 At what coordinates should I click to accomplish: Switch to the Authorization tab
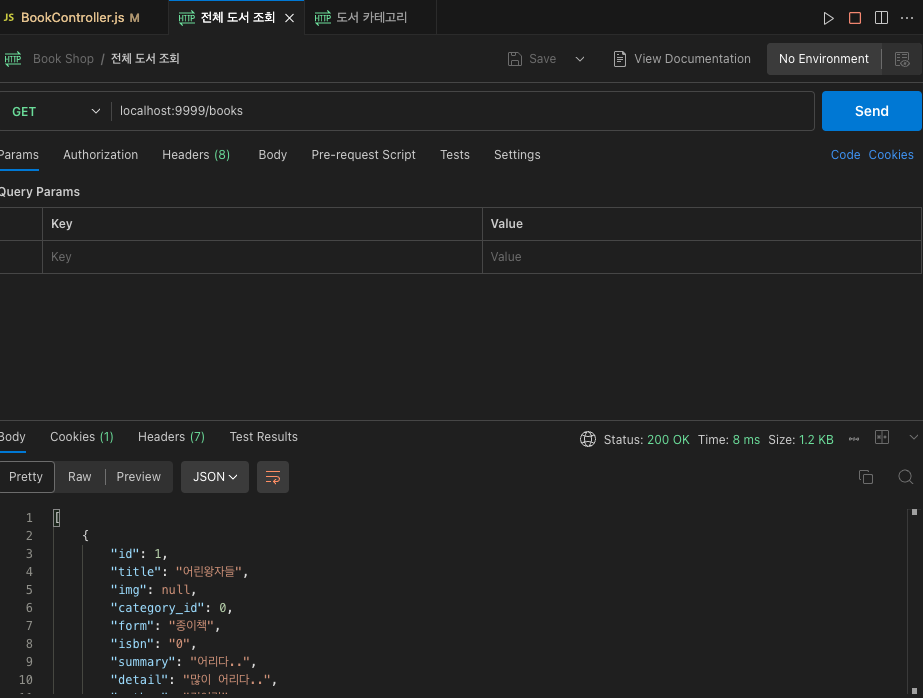click(100, 155)
